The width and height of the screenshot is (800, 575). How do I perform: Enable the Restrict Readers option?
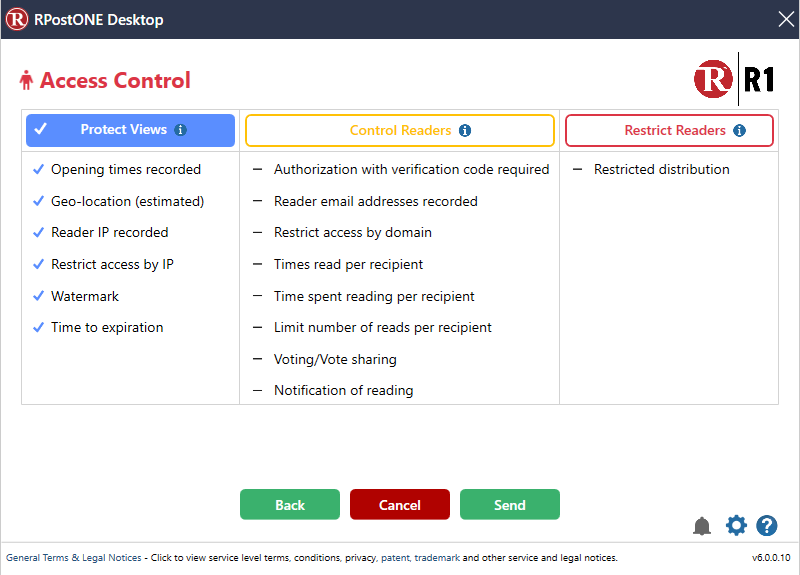tap(669, 131)
